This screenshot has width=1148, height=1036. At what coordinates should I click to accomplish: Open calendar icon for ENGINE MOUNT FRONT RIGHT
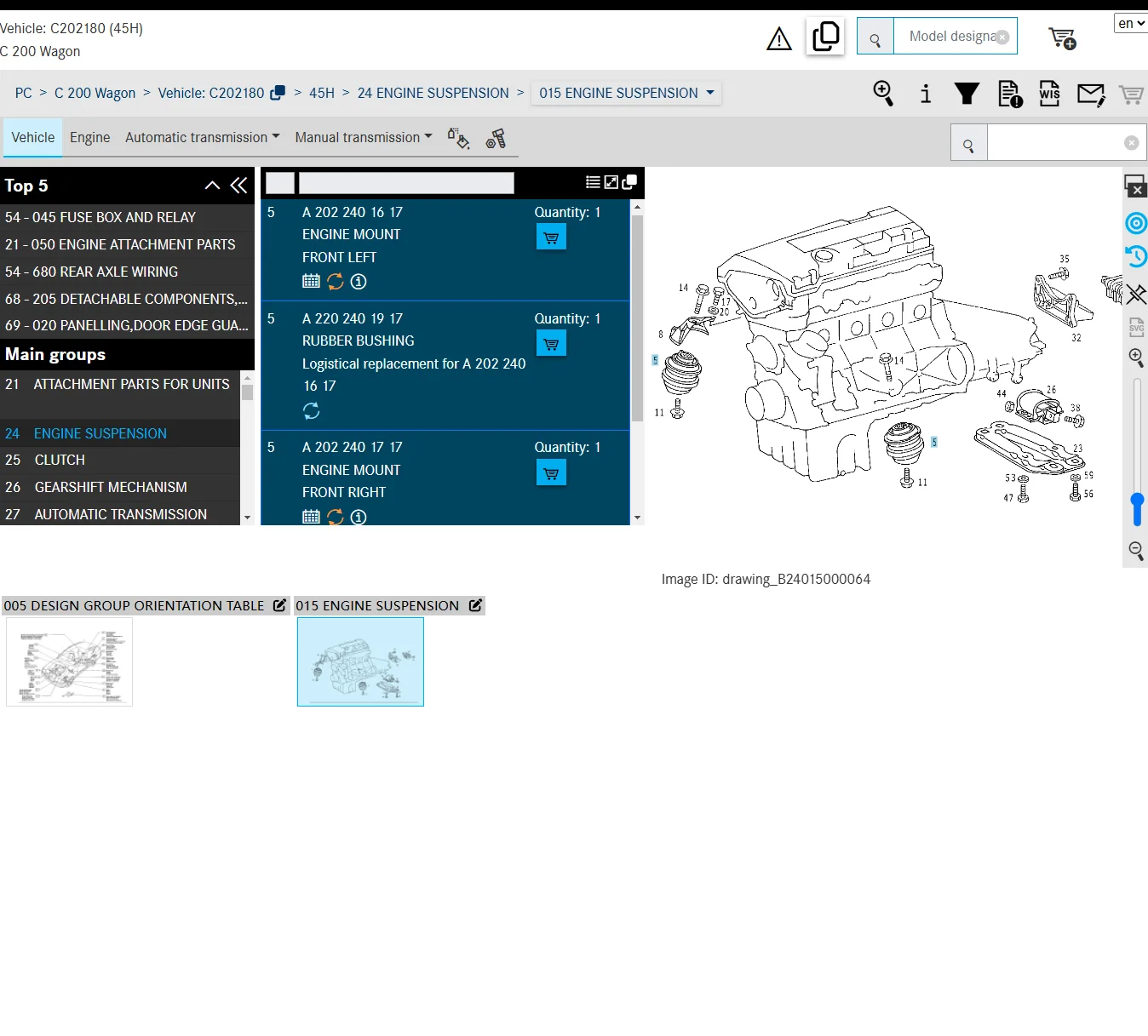point(312,517)
